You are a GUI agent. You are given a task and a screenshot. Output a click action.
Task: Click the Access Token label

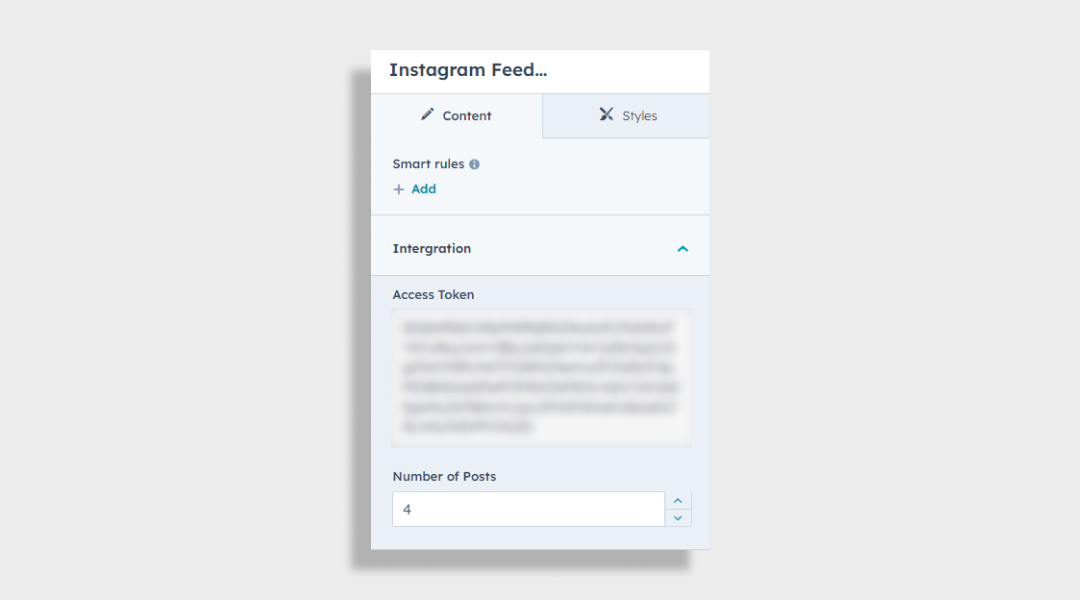433,294
